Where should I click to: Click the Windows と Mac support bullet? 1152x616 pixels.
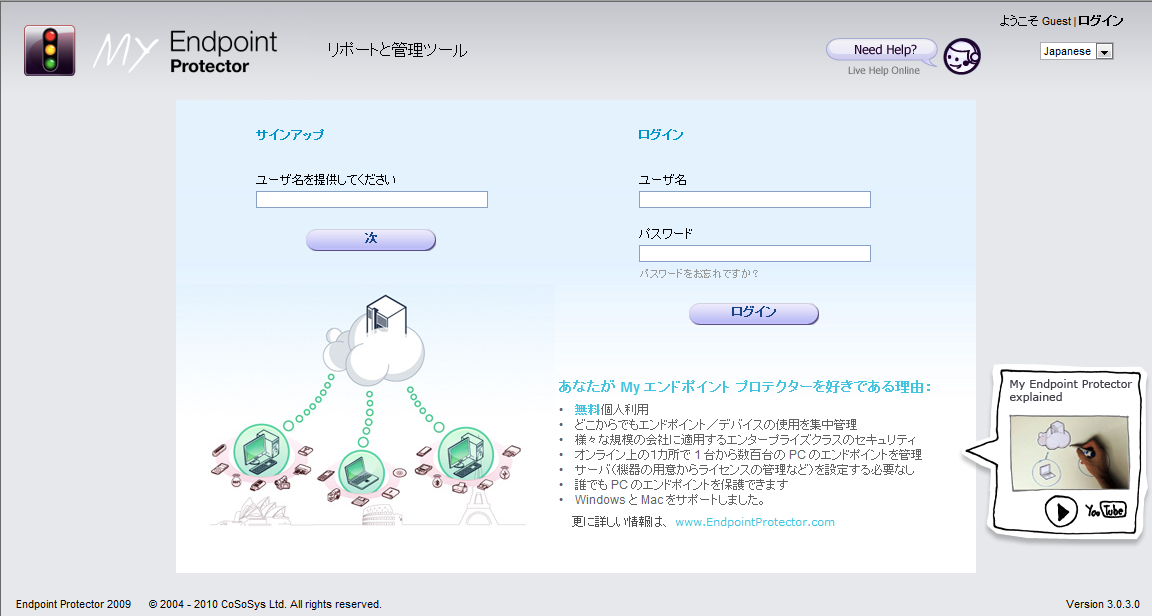(x=670, y=500)
